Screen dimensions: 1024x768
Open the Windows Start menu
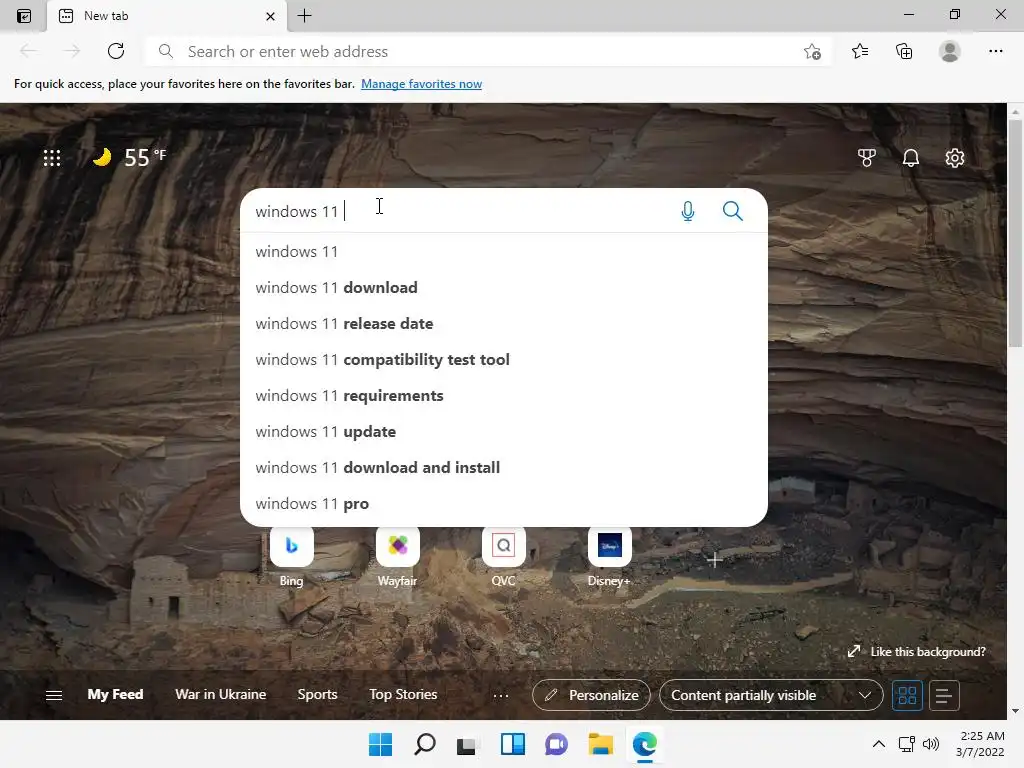380,744
